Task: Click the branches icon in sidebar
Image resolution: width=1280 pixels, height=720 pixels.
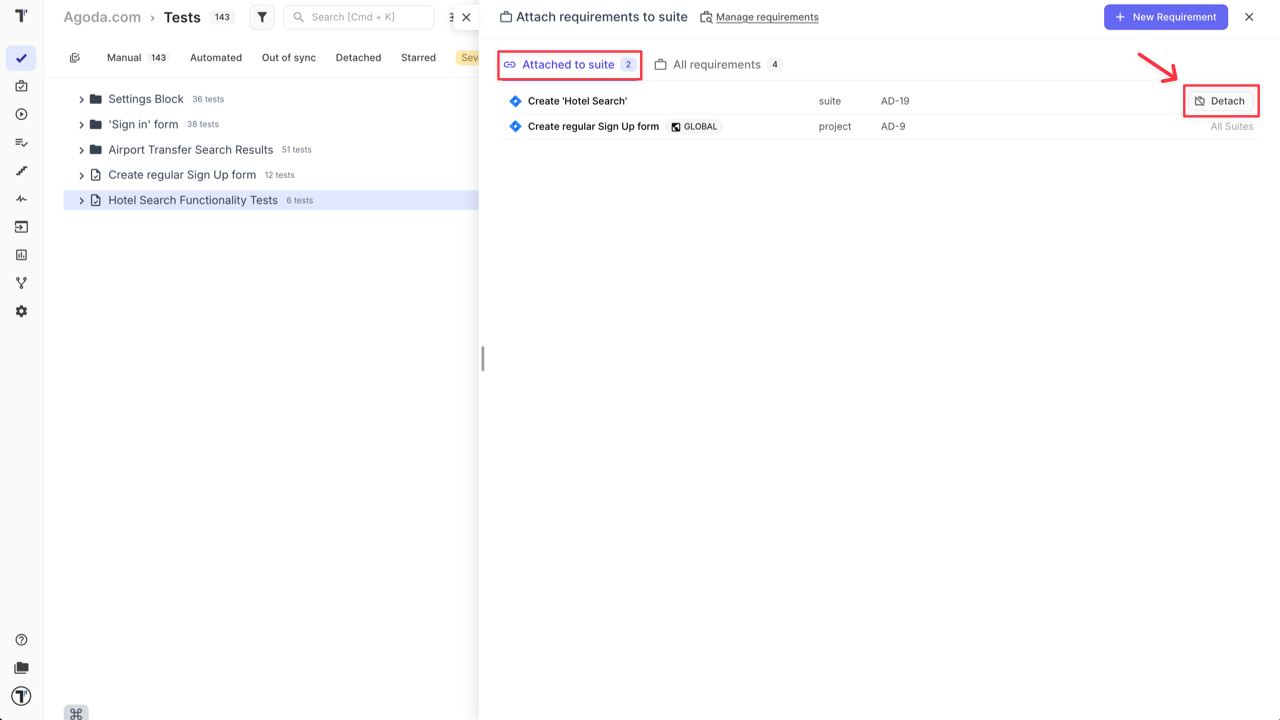Action: point(21,284)
